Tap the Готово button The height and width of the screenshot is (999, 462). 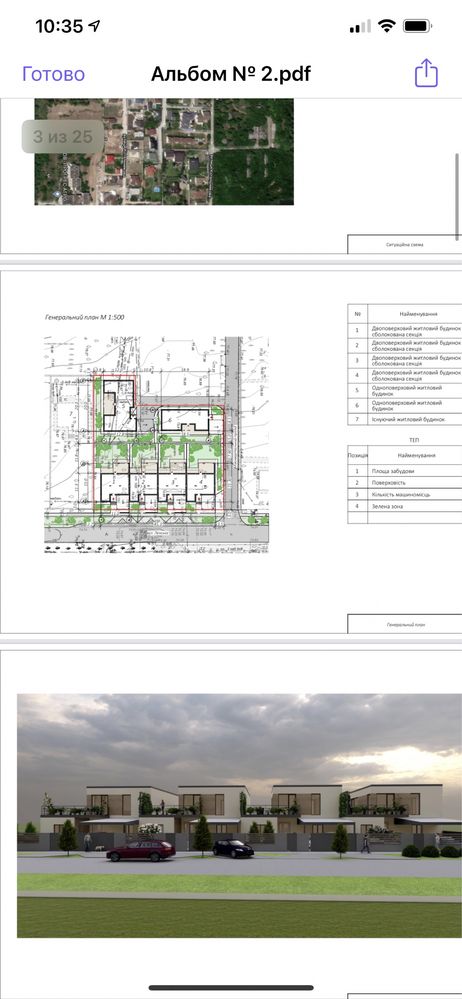pos(54,74)
